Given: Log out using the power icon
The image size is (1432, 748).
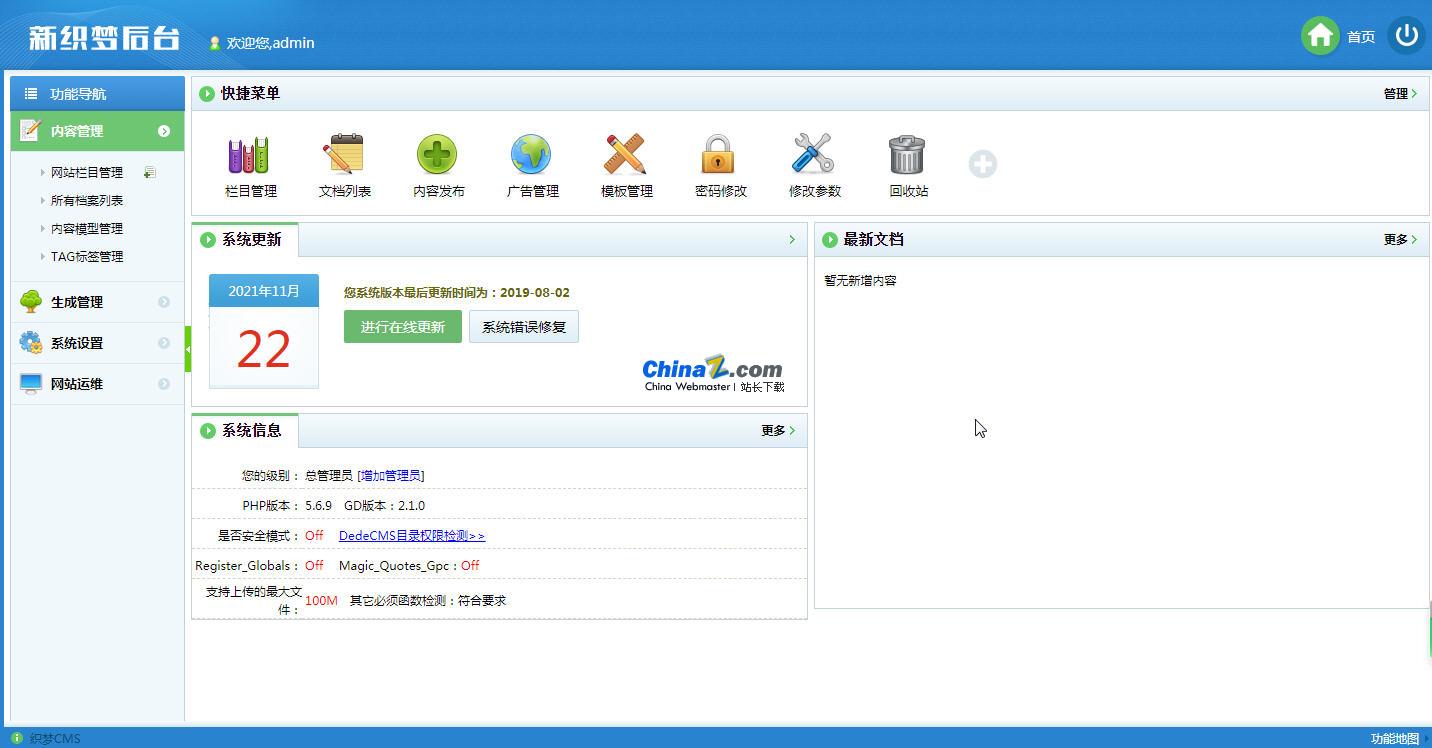Looking at the screenshot, I should click(1407, 36).
